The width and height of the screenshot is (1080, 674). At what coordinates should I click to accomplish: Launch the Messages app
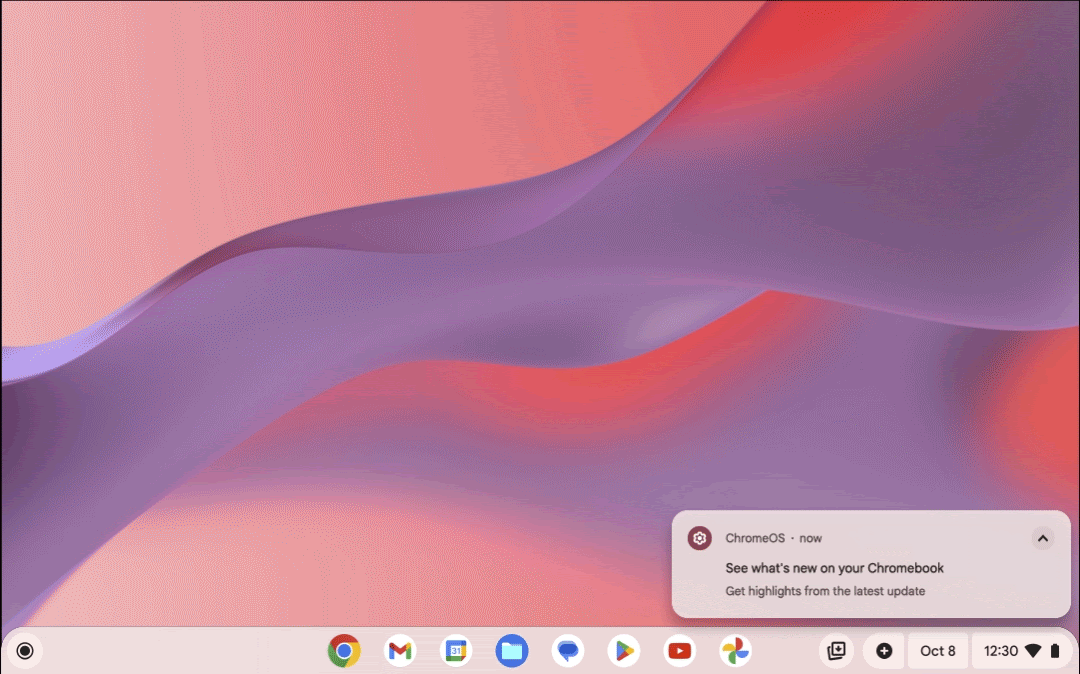pyautogui.click(x=567, y=650)
